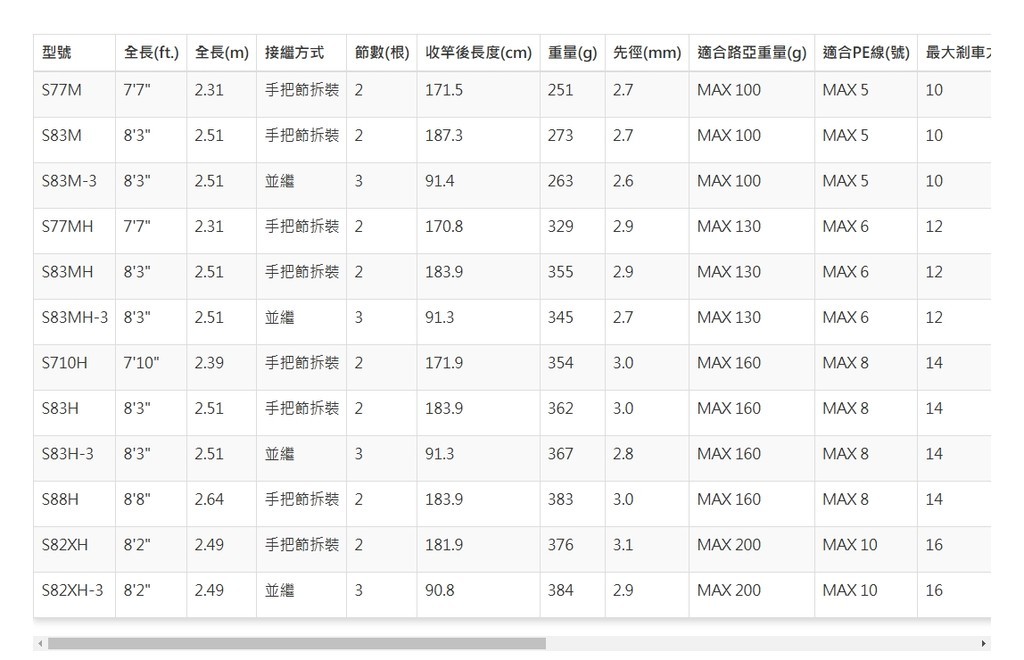Image resolution: width=1024 pixels, height=660 pixels.
Task: Click the horizontal scrollbar thumb
Action: point(296,643)
